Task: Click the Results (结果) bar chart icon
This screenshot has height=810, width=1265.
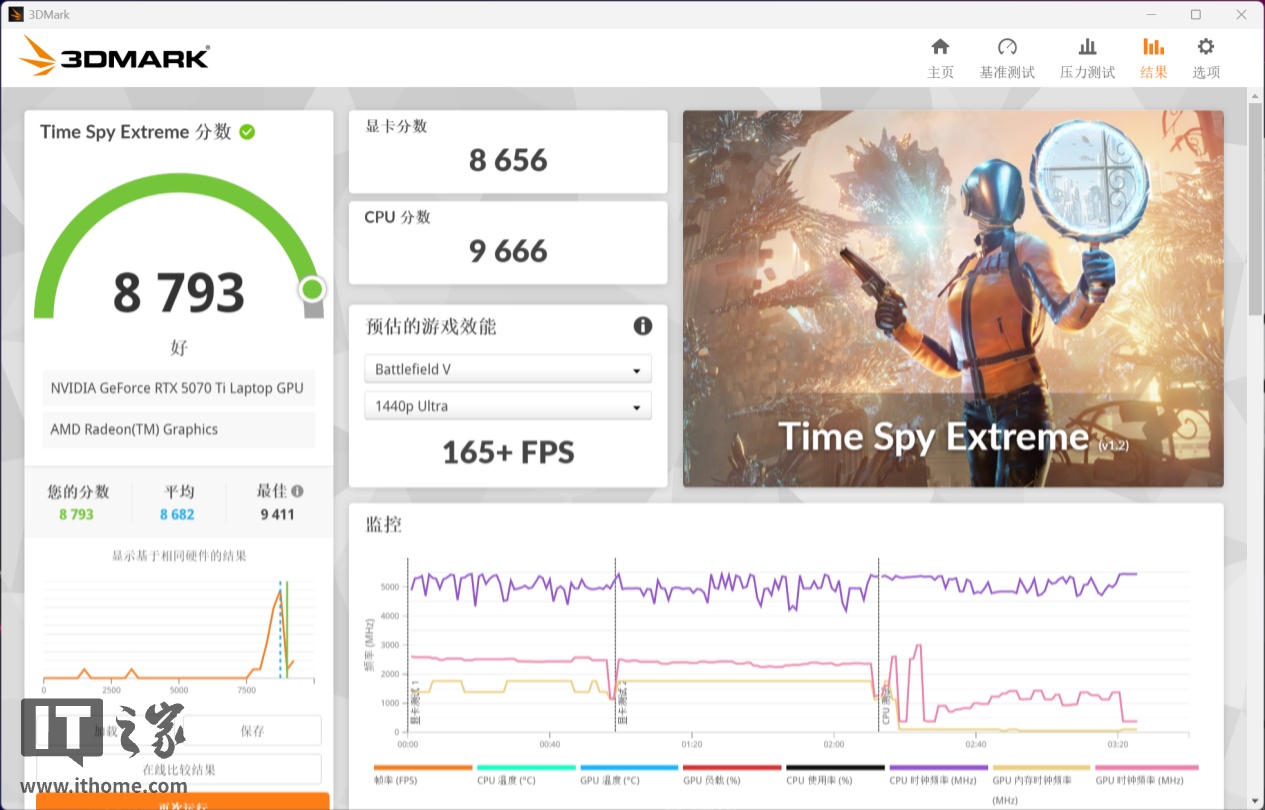Action: [1153, 47]
